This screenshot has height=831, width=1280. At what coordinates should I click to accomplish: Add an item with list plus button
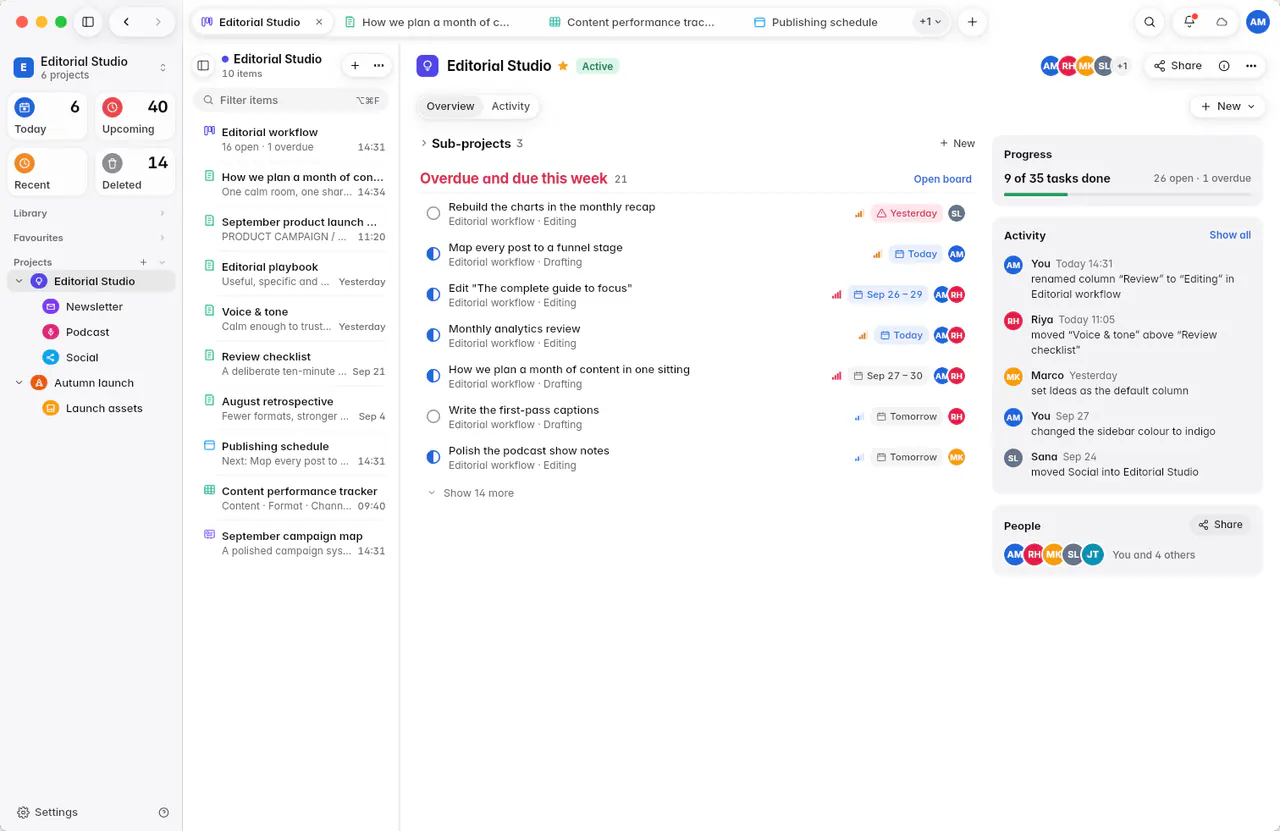pos(355,65)
